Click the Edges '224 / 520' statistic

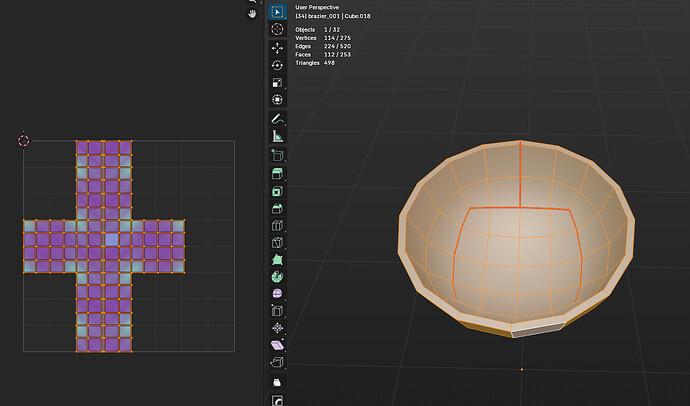click(338, 46)
